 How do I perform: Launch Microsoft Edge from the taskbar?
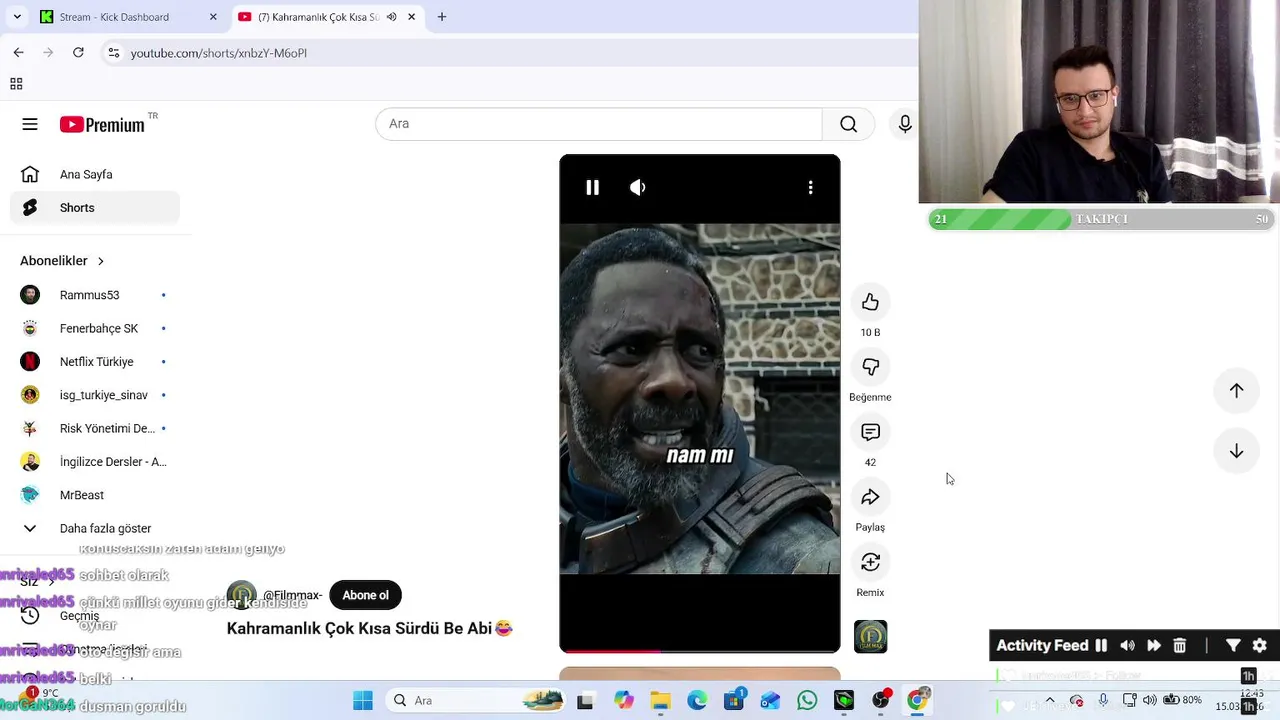697,700
